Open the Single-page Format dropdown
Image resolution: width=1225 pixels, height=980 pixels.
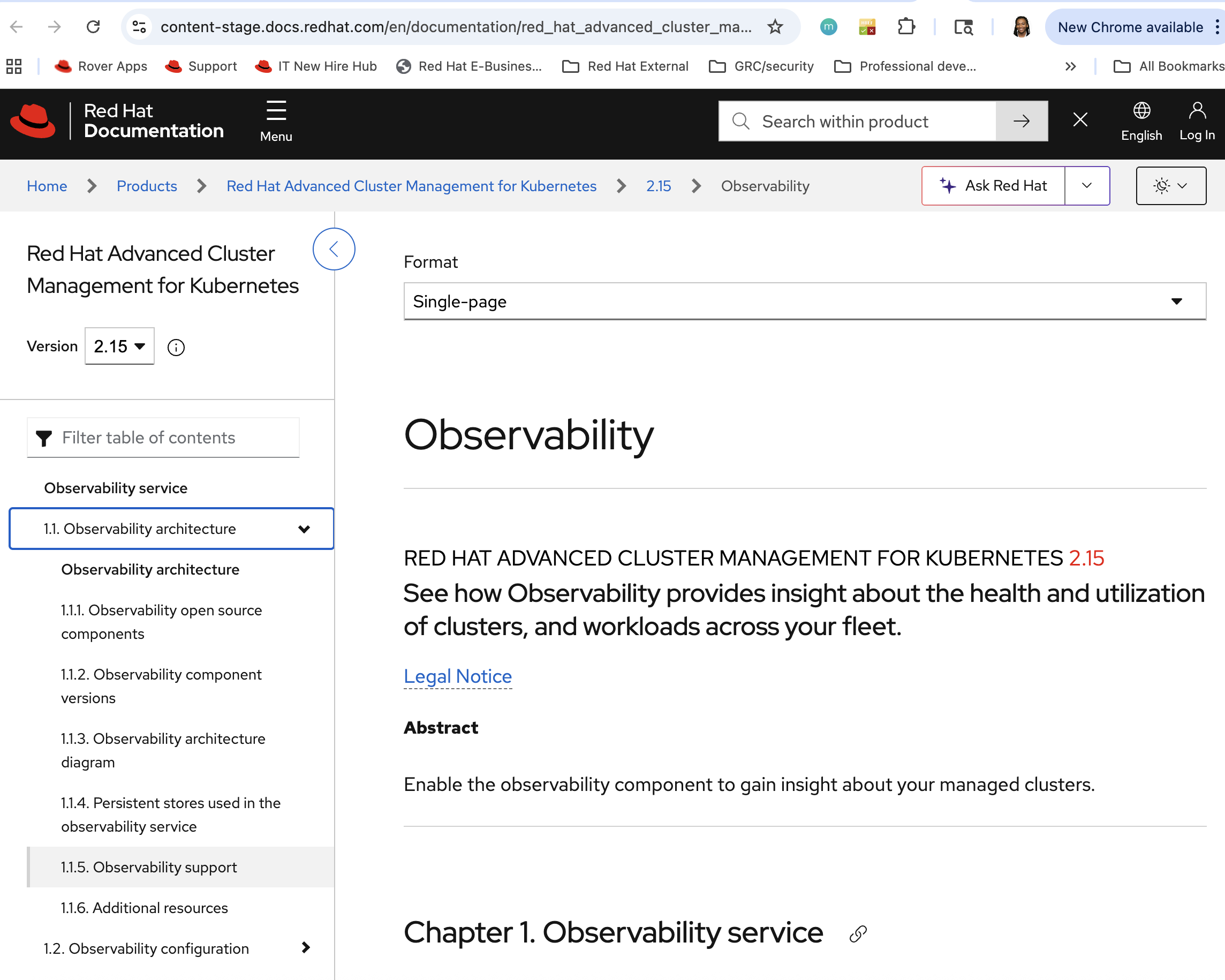804,302
